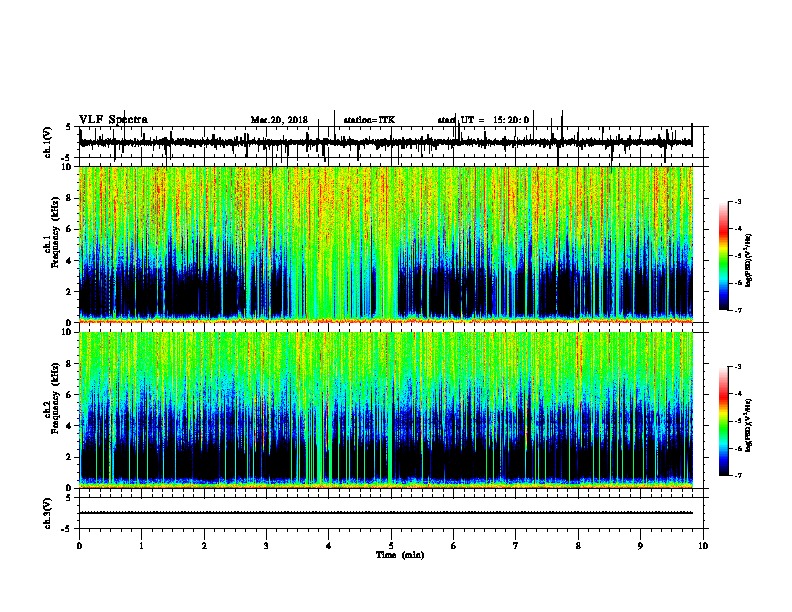Viewport: 792px width, 612px height.
Task: Click the 'Time (min)' axis title
Action: [x=400, y=555]
